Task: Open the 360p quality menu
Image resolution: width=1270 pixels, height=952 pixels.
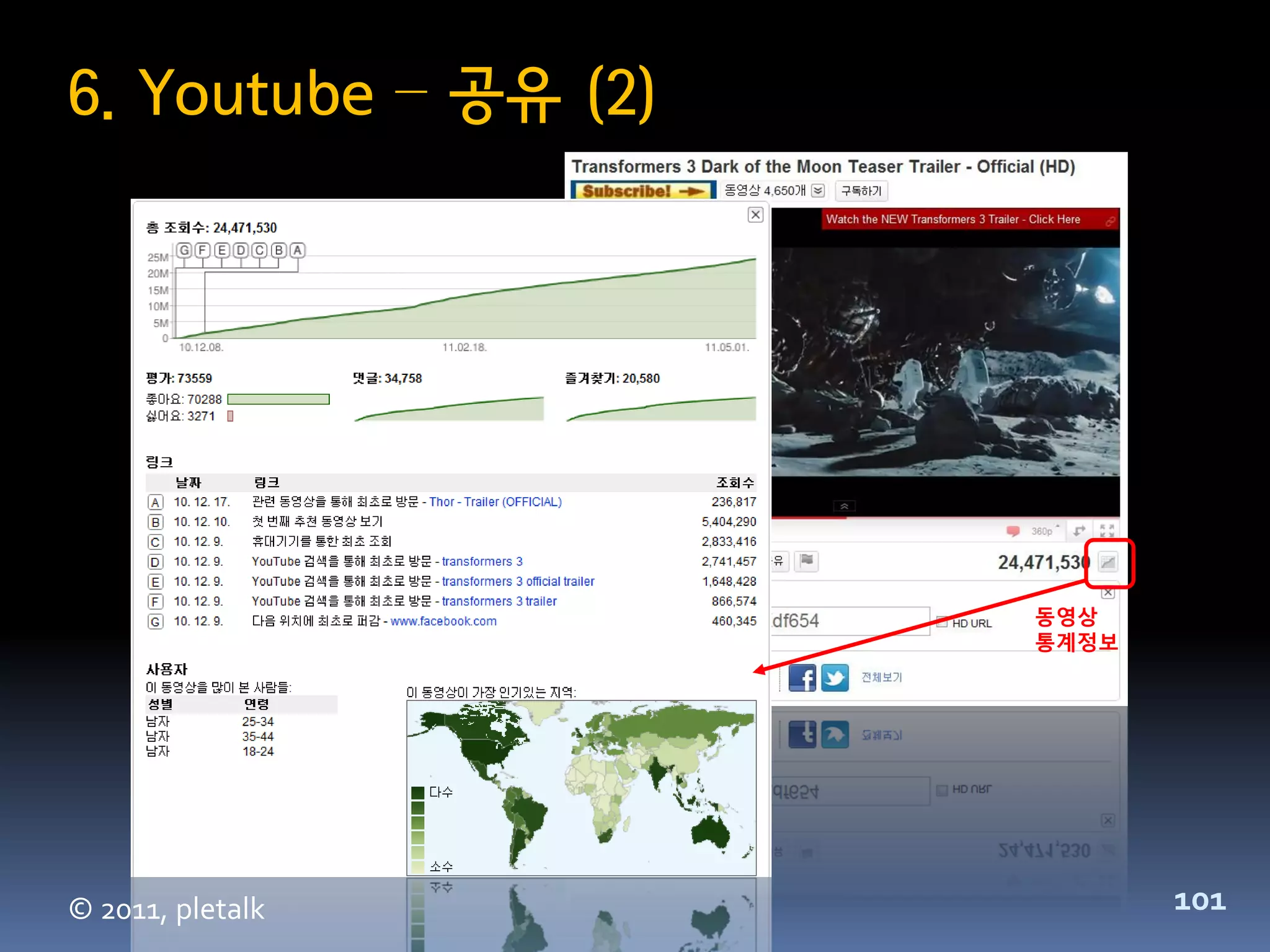Action: pos(1044,531)
